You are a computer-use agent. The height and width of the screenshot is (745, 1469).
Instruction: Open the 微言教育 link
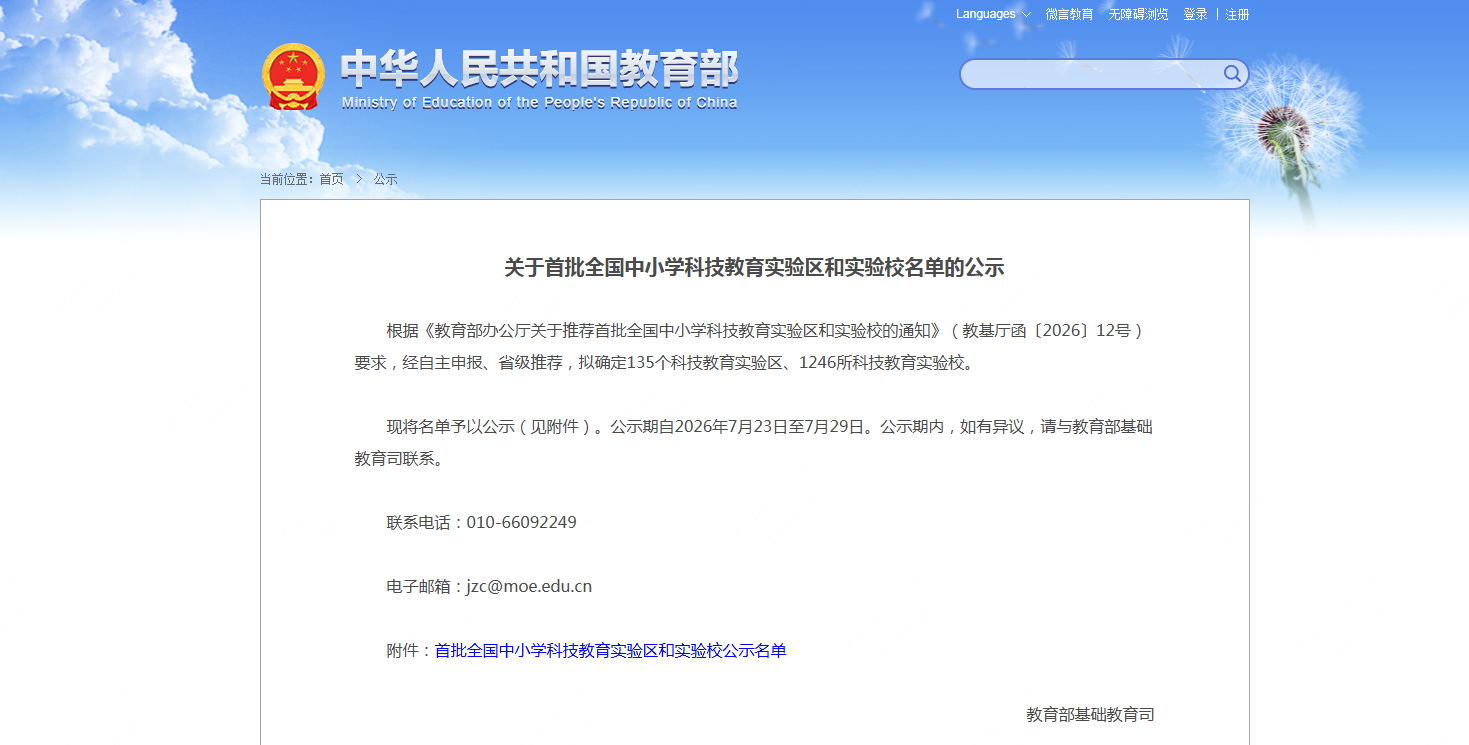[1069, 14]
